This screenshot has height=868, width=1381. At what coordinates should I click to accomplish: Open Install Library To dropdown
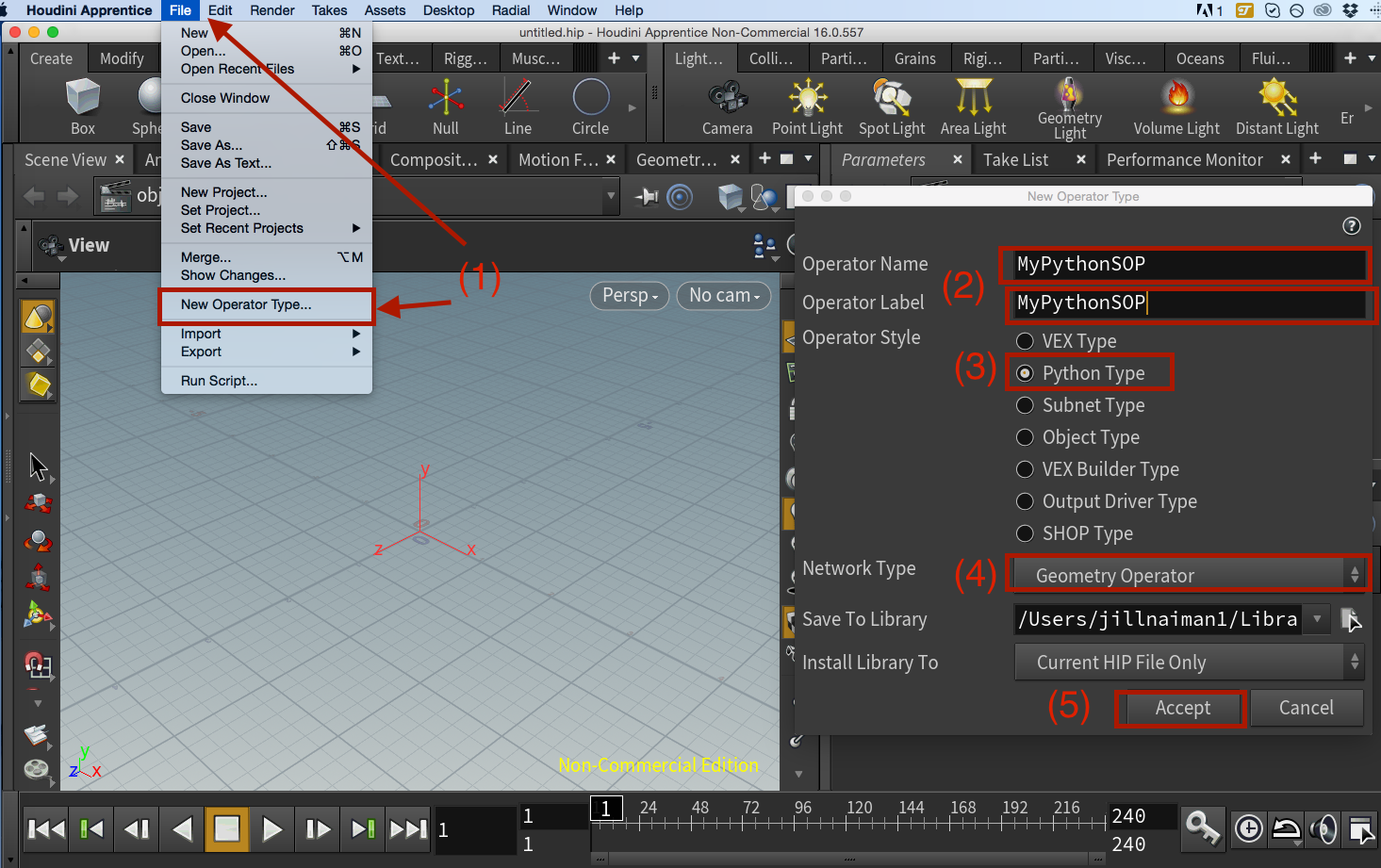coord(1190,663)
